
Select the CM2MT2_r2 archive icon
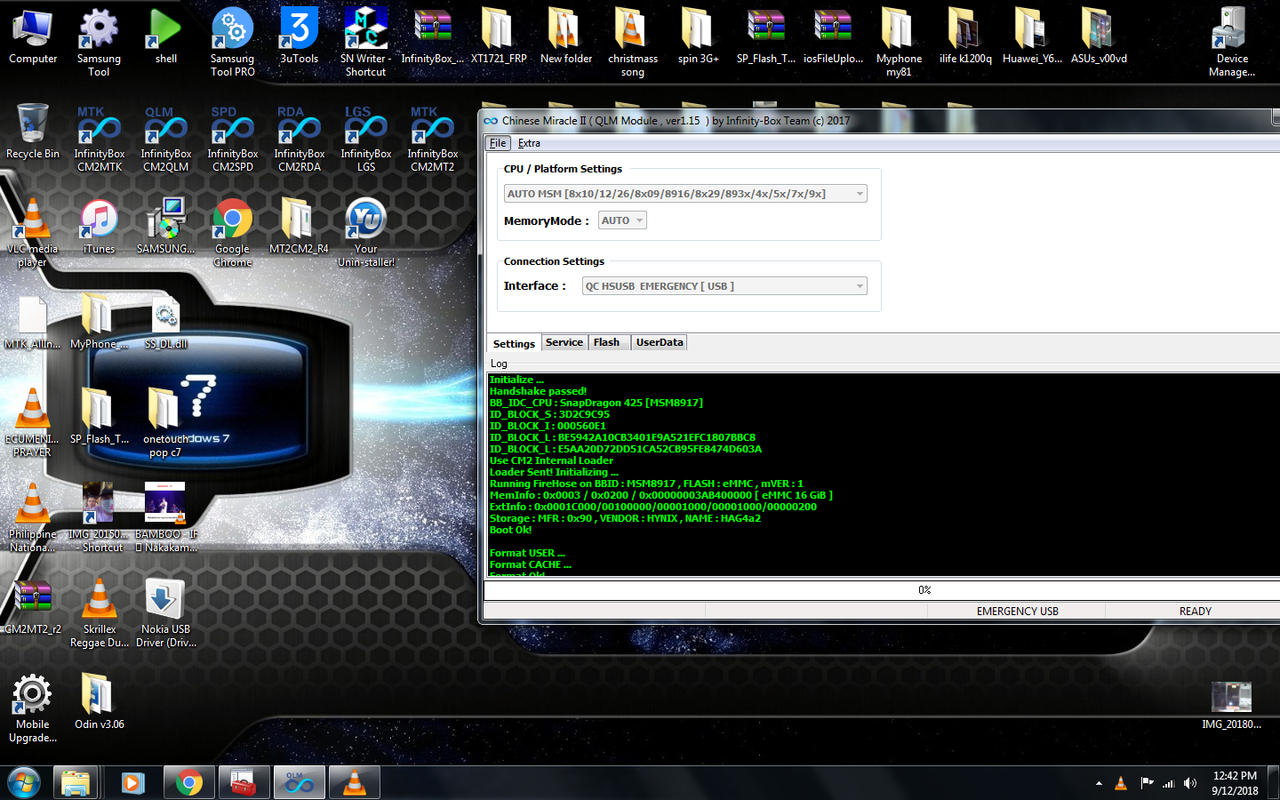pyautogui.click(x=32, y=607)
